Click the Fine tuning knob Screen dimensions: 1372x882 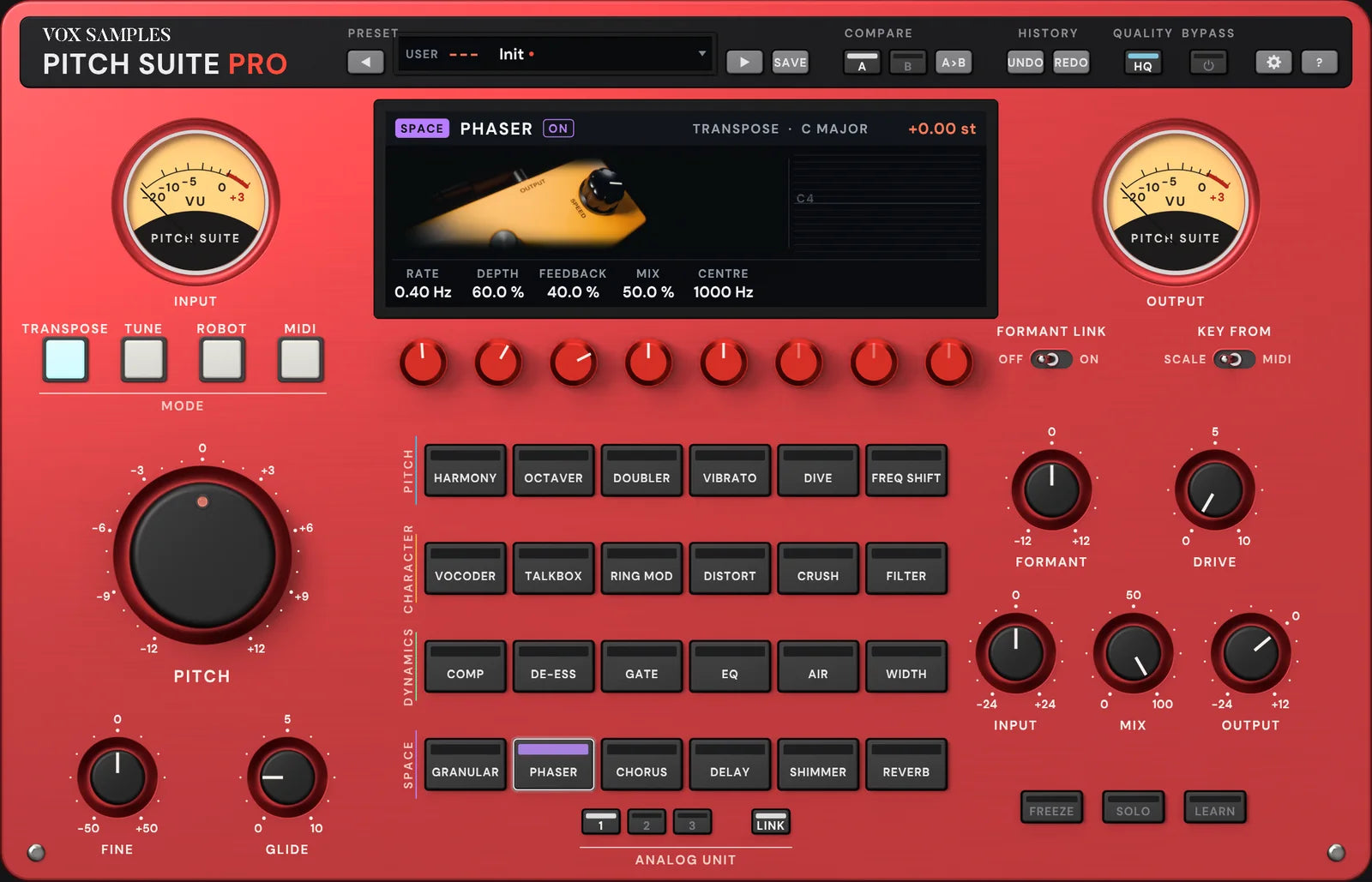pos(117,777)
